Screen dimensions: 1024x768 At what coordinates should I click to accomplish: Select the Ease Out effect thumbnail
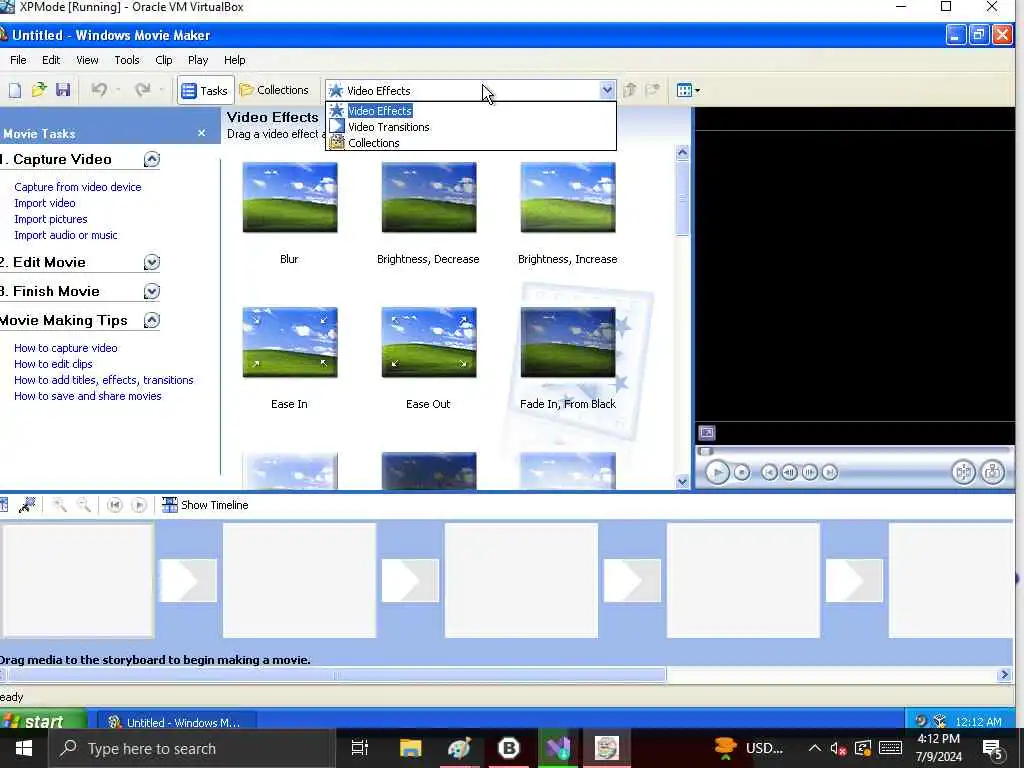(429, 342)
